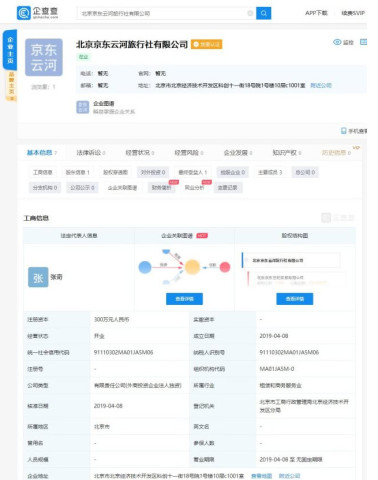Jump to 公司公示 0 sub-section
The width and height of the screenshot is (378, 480).
(x=82, y=188)
